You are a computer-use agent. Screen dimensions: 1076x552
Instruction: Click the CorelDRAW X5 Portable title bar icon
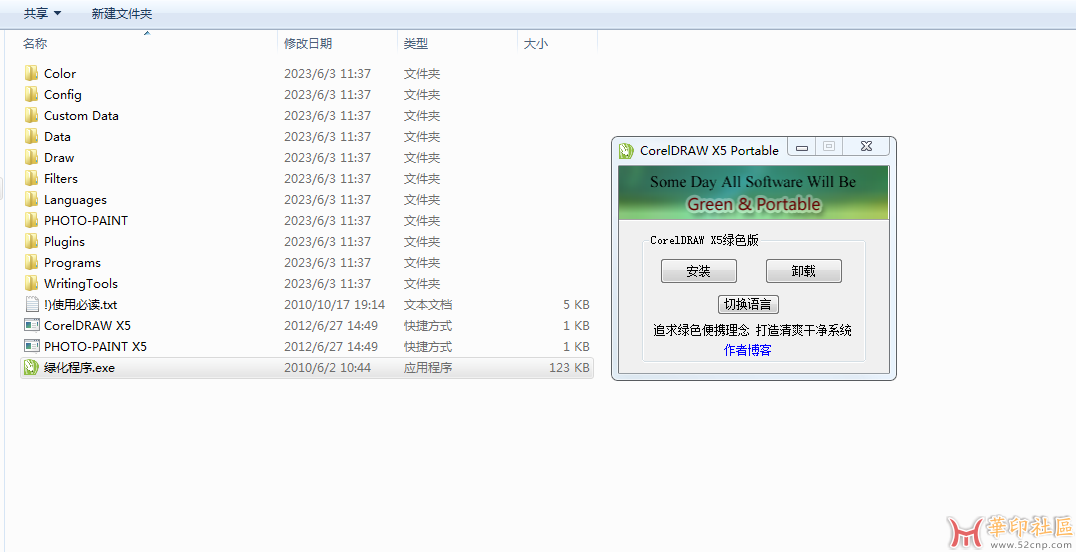627,151
